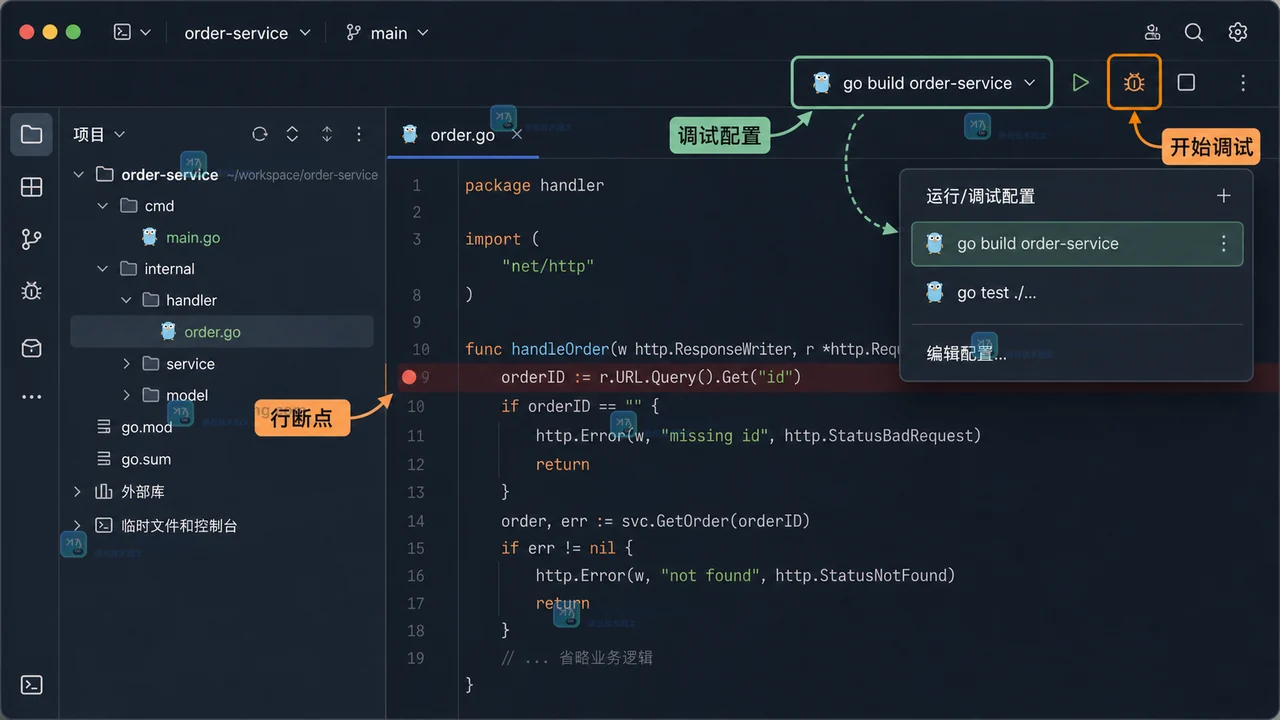Show more tool windows ellipsis
1280x720 pixels.
pos(31,397)
